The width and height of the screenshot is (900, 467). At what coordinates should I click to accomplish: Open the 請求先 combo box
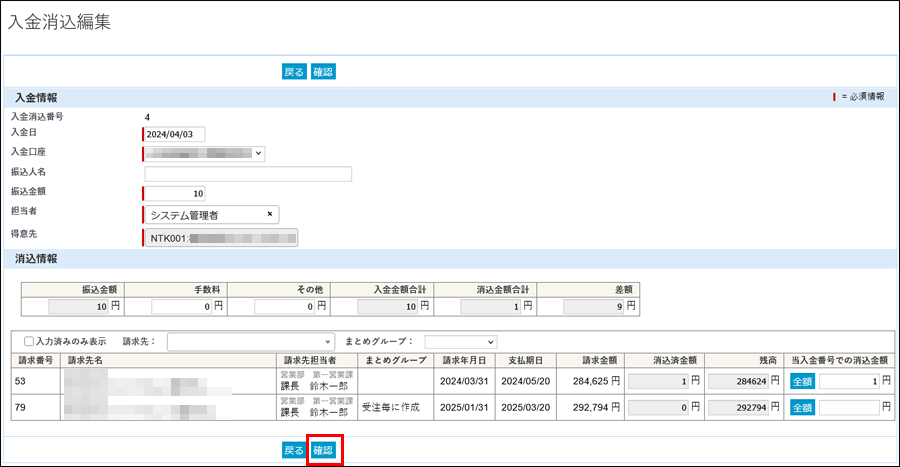pos(251,342)
